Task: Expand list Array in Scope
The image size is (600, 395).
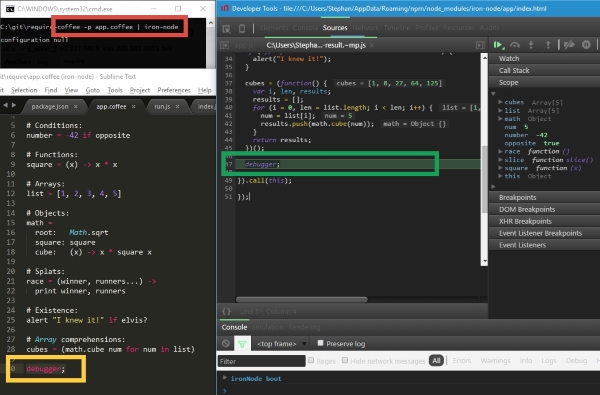Action: [x=500, y=111]
